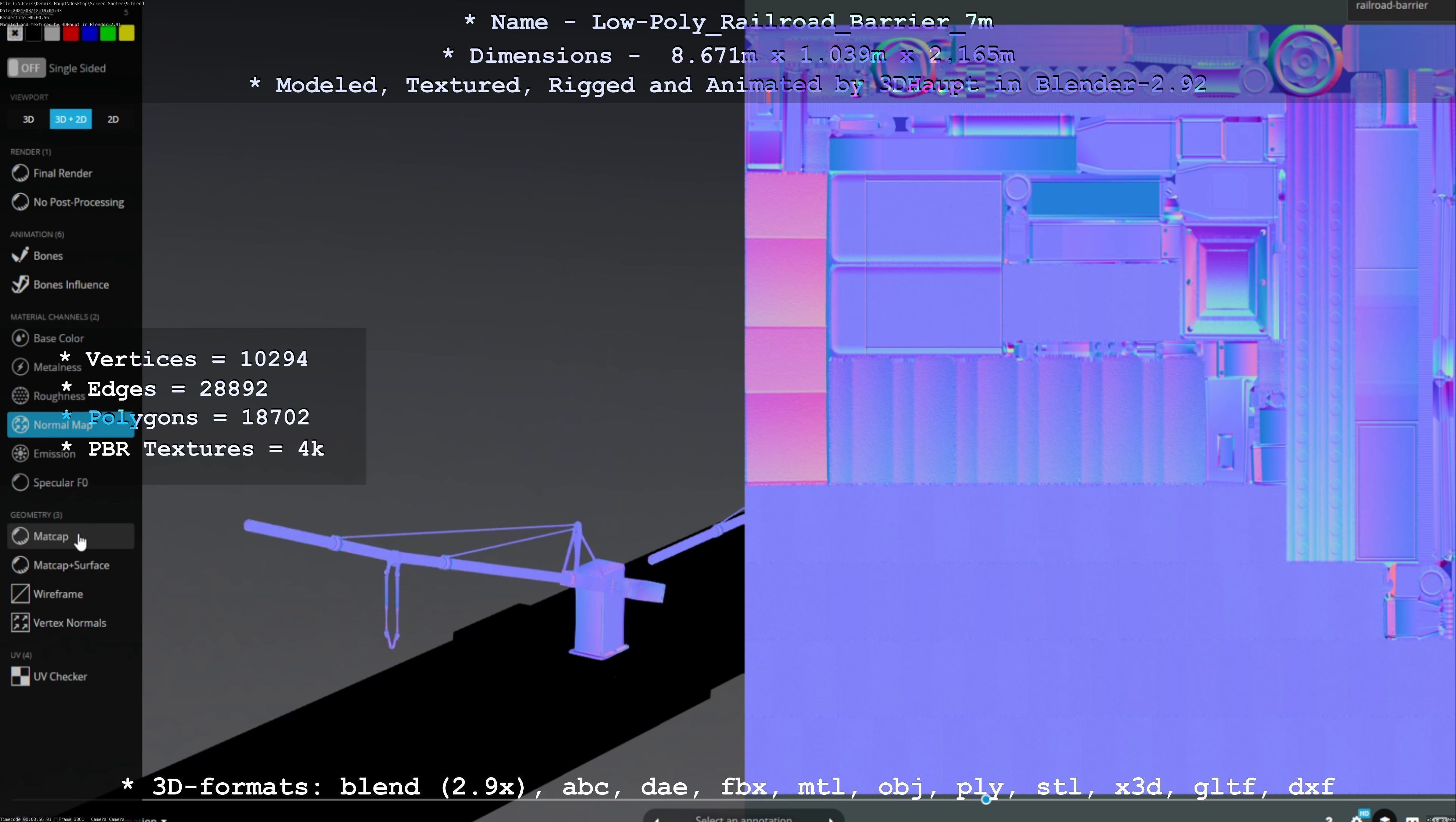Switch to No Post-Processing render
Screen dimensions: 1456x822
point(78,202)
